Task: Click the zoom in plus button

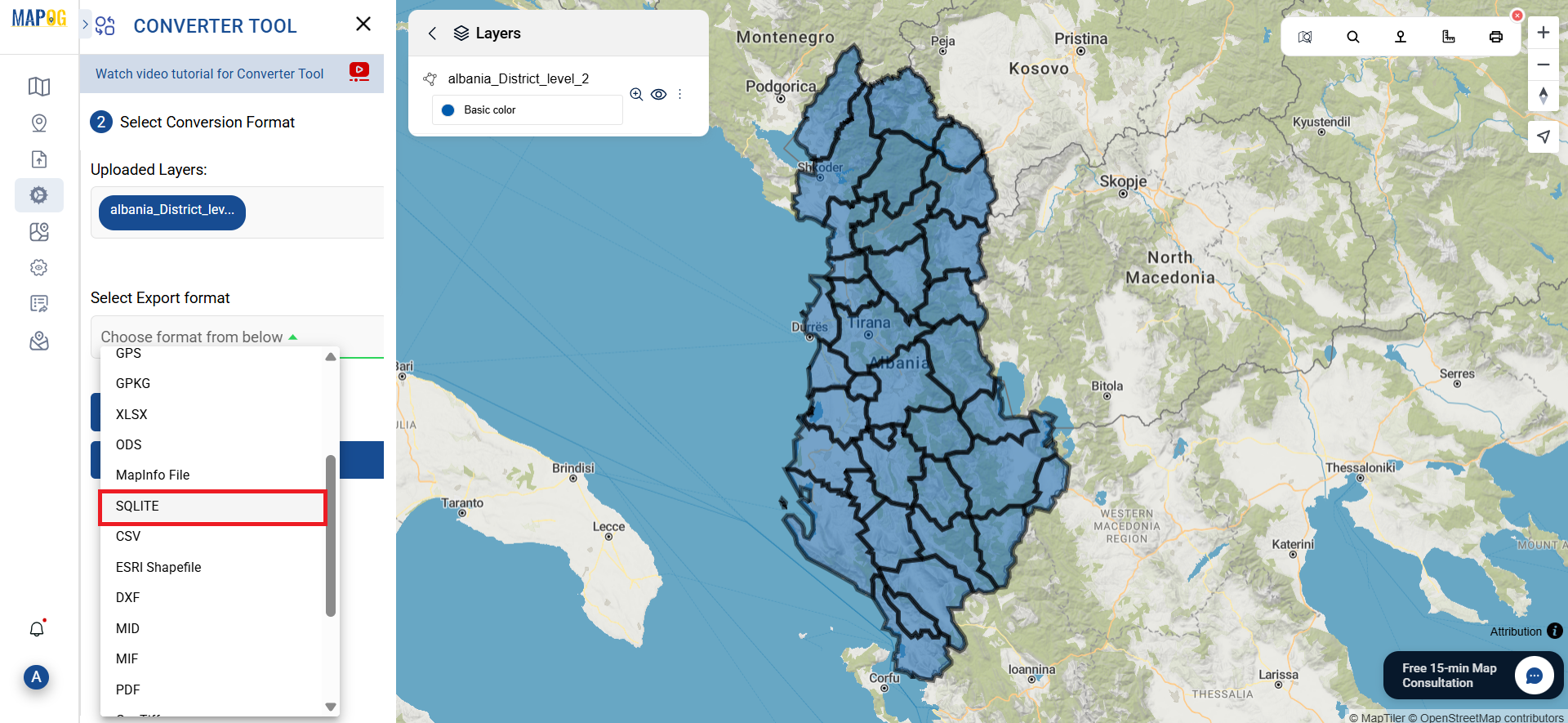Action: pyautogui.click(x=1543, y=33)
